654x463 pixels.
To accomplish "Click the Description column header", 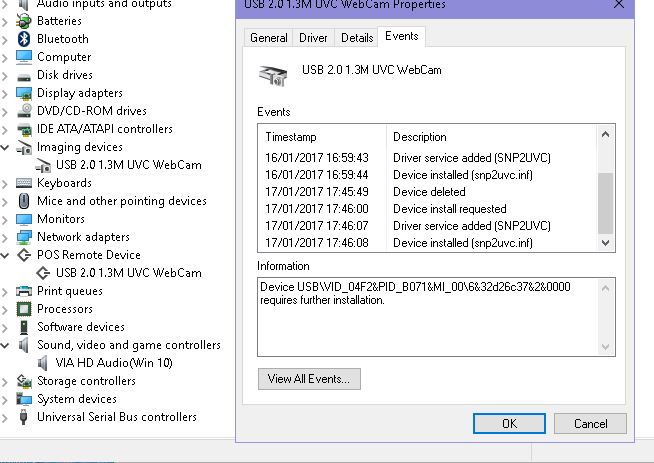I will [x=492, y=137].
